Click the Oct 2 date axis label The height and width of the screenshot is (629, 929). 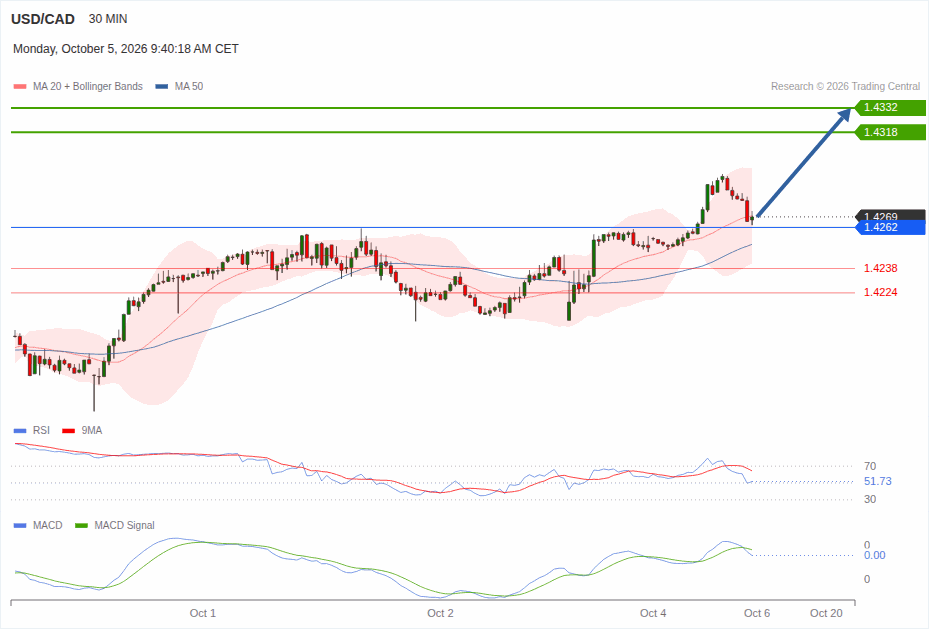click(x=440, y=613)
